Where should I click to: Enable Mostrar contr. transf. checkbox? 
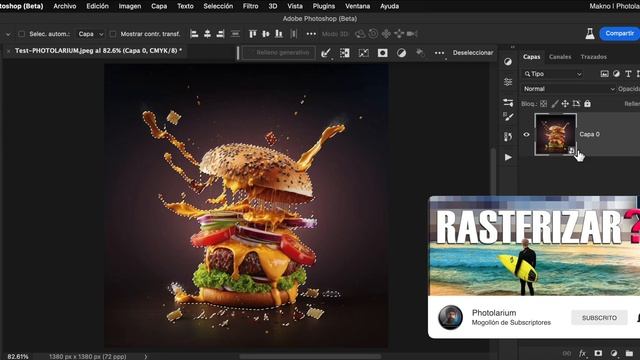[113, 34]
